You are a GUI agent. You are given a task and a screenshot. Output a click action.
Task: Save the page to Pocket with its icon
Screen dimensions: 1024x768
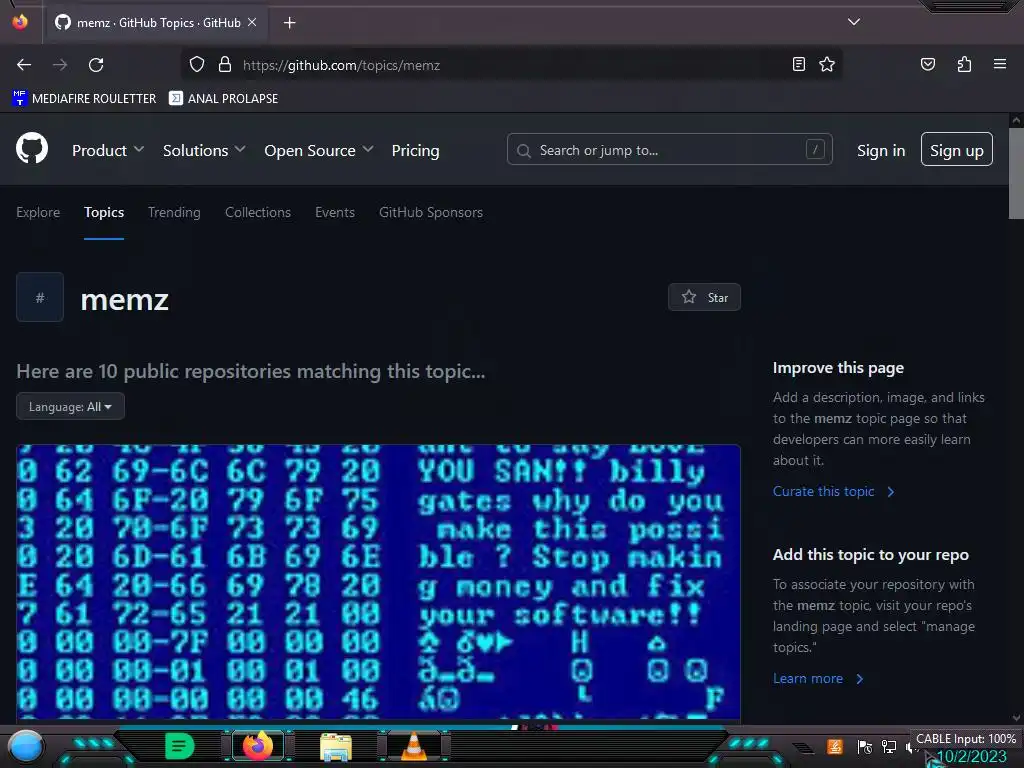tap(927, 64)
